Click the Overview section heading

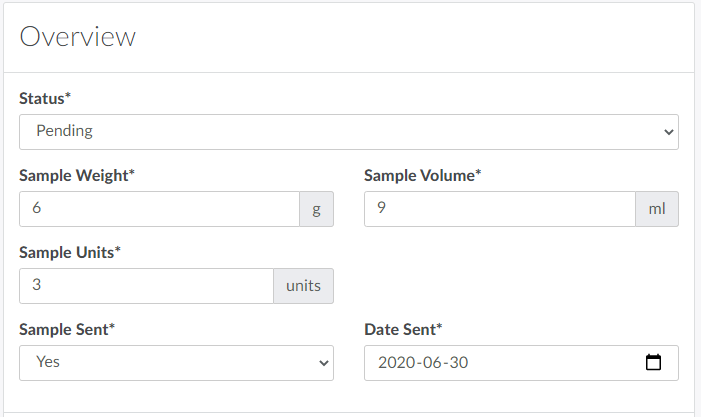tap(77, 37)
